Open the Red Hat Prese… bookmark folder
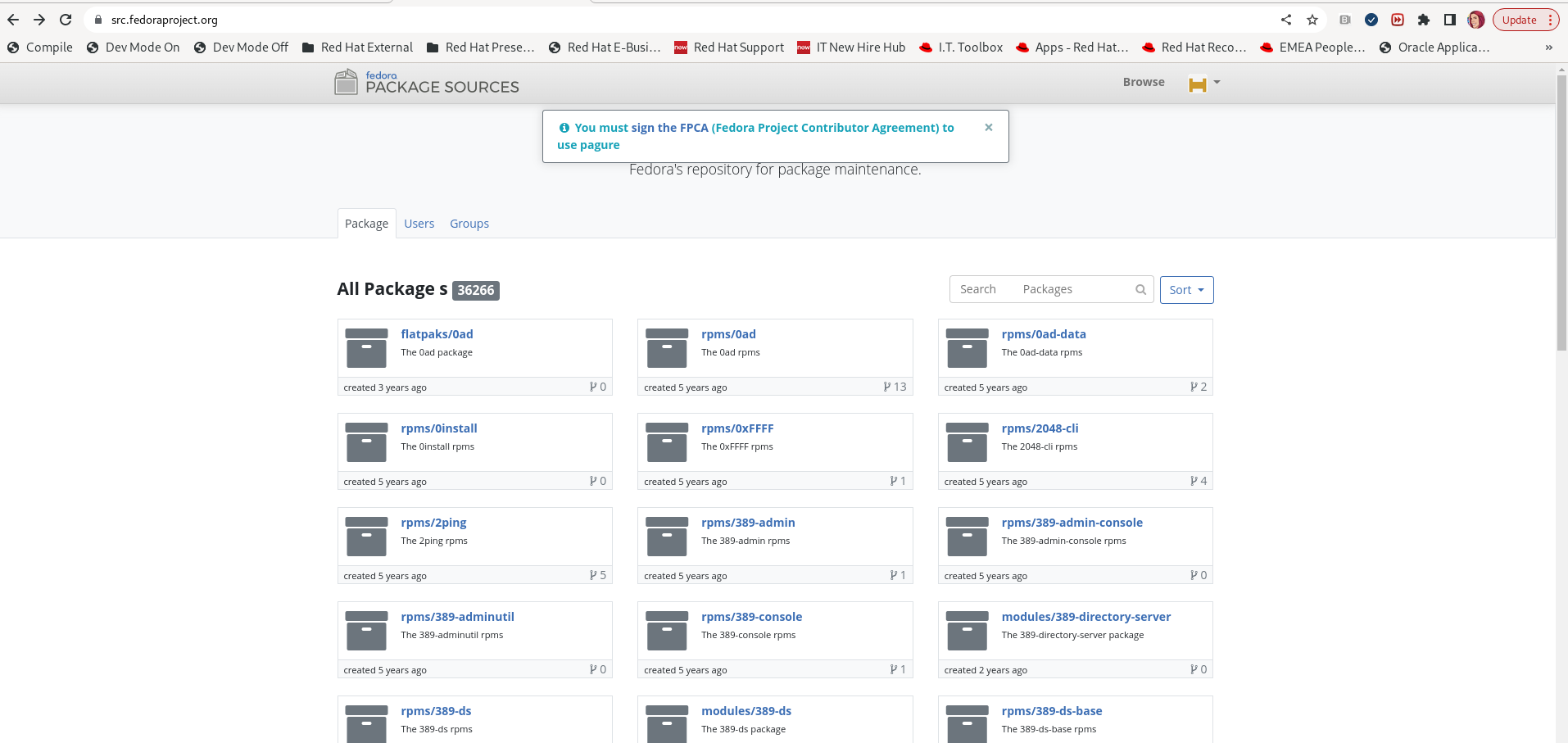This screenshot has height=743, width=1568. pos(480,48)
